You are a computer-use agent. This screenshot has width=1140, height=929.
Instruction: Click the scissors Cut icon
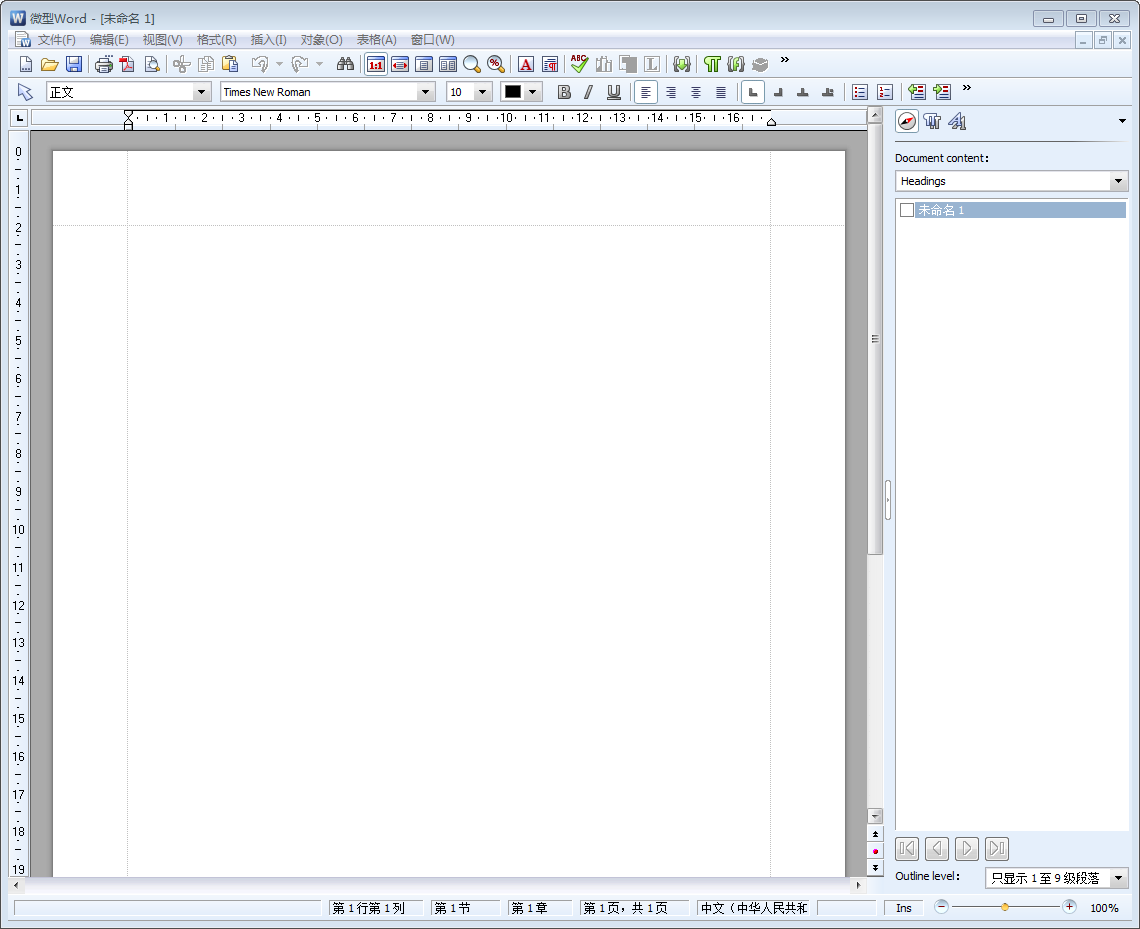(x=181, y=64)
